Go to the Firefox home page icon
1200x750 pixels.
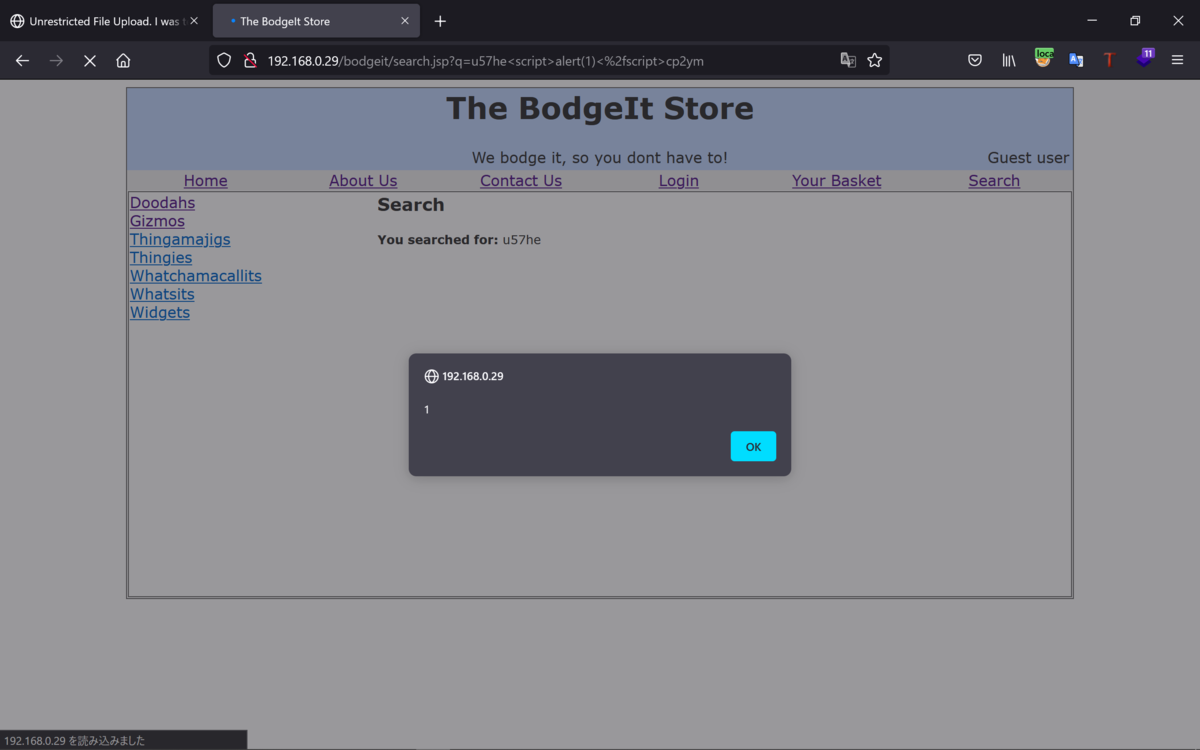tap(123, 61)
